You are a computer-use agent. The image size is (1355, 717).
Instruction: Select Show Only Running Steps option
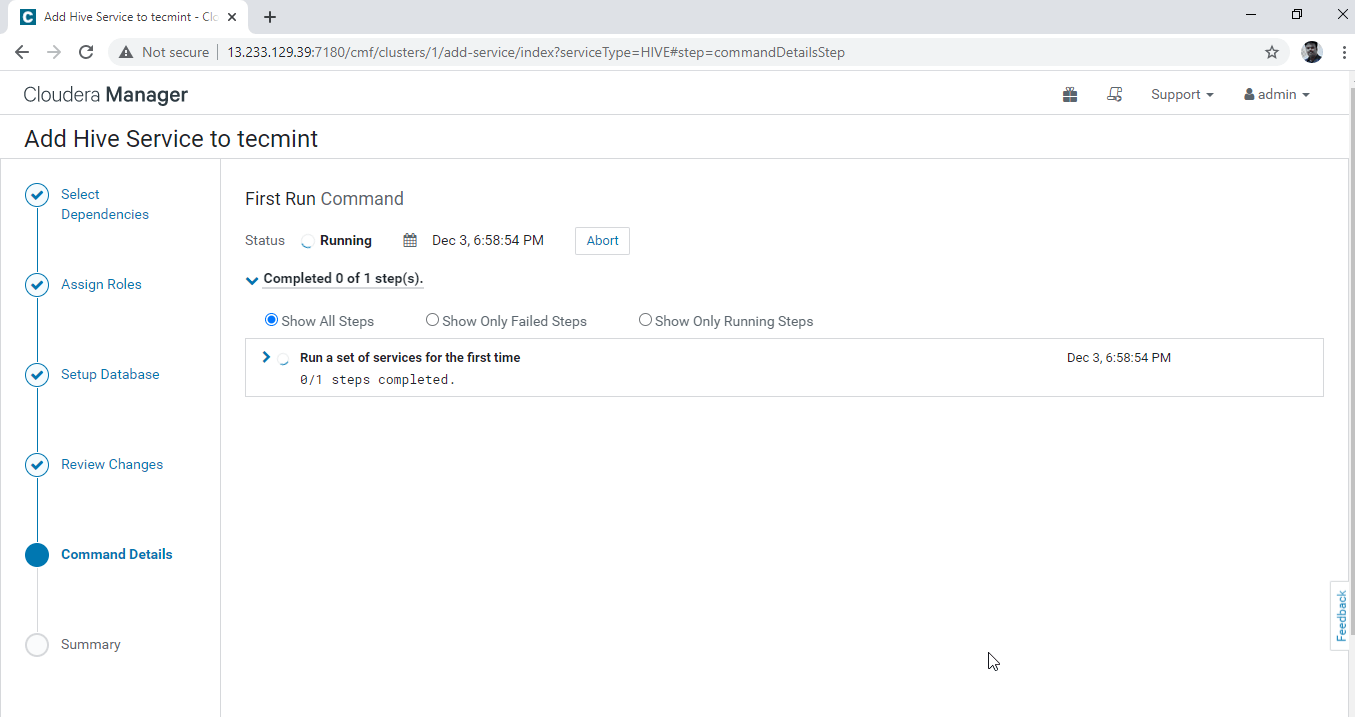645,320
